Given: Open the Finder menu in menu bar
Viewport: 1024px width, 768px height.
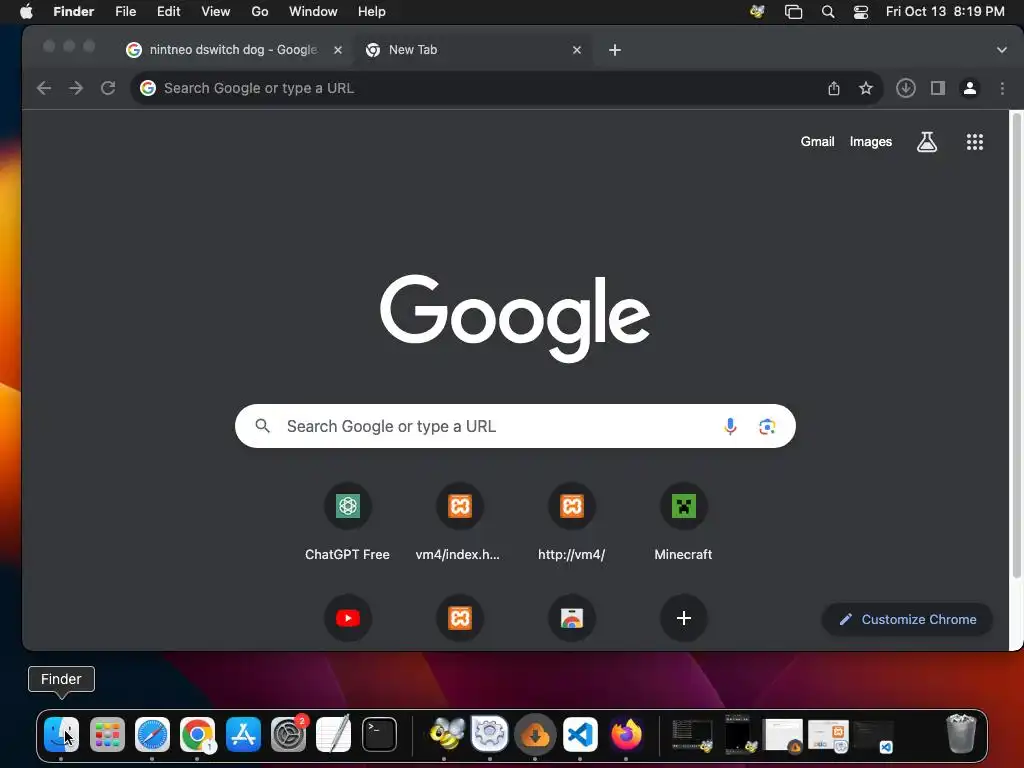Looking at the screenshot, I should tap(73, 12).
